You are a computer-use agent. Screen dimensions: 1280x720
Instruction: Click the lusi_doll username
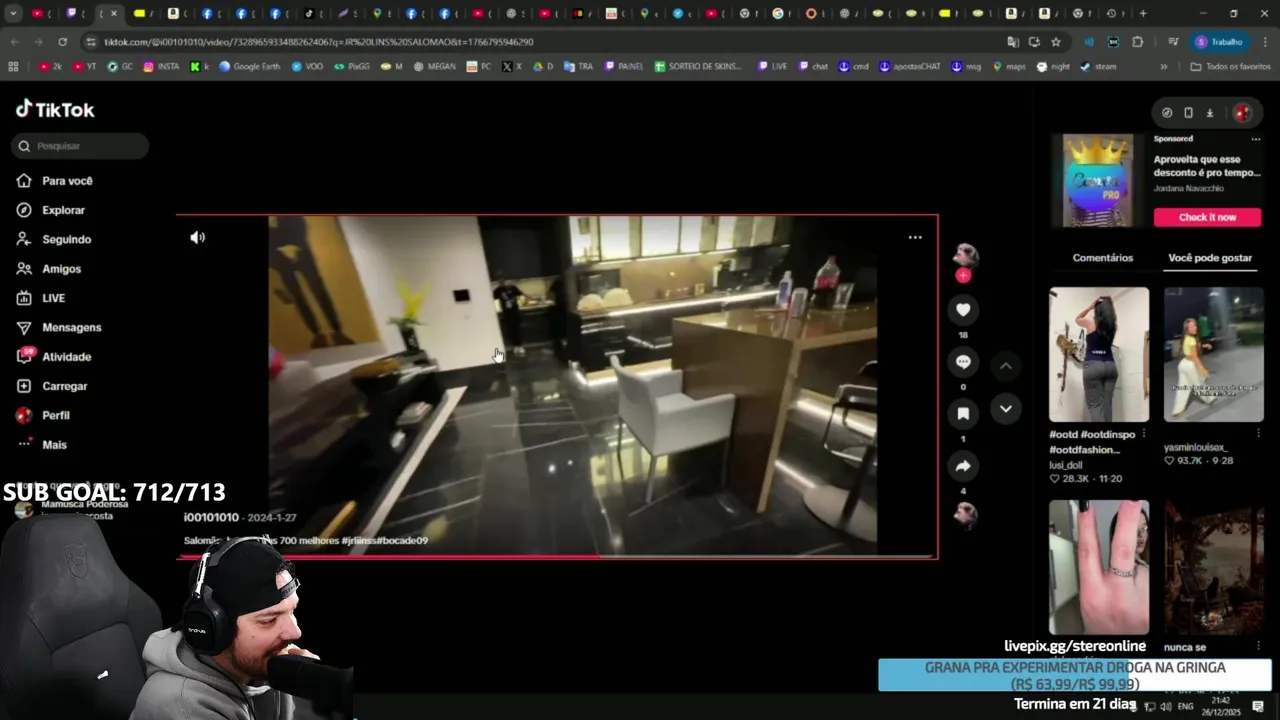pos(1066,465)
